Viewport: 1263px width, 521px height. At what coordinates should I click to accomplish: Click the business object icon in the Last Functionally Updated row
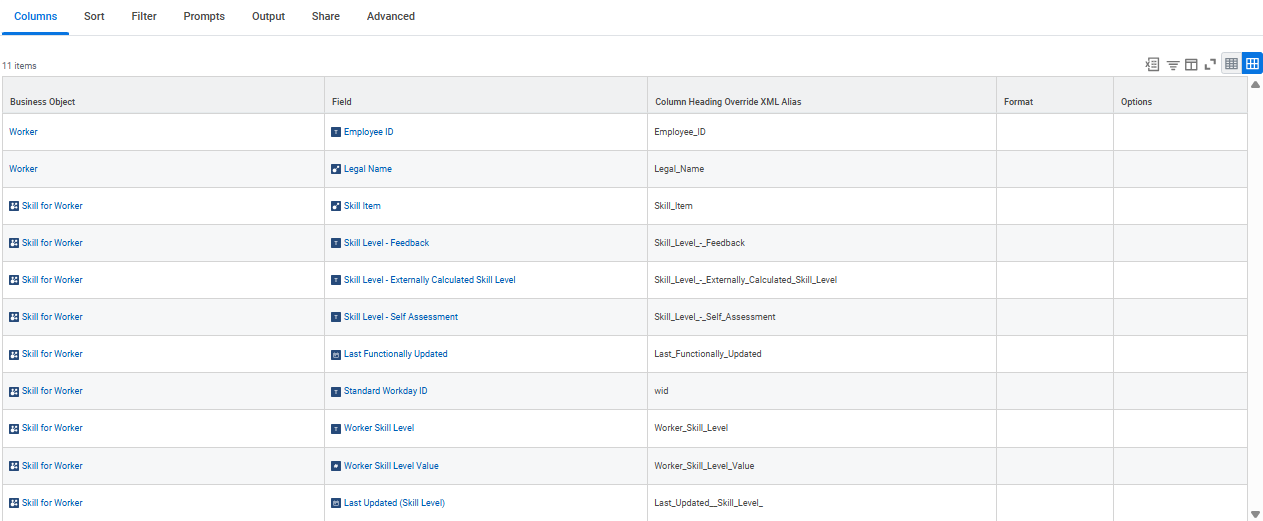tap(14, 354)
